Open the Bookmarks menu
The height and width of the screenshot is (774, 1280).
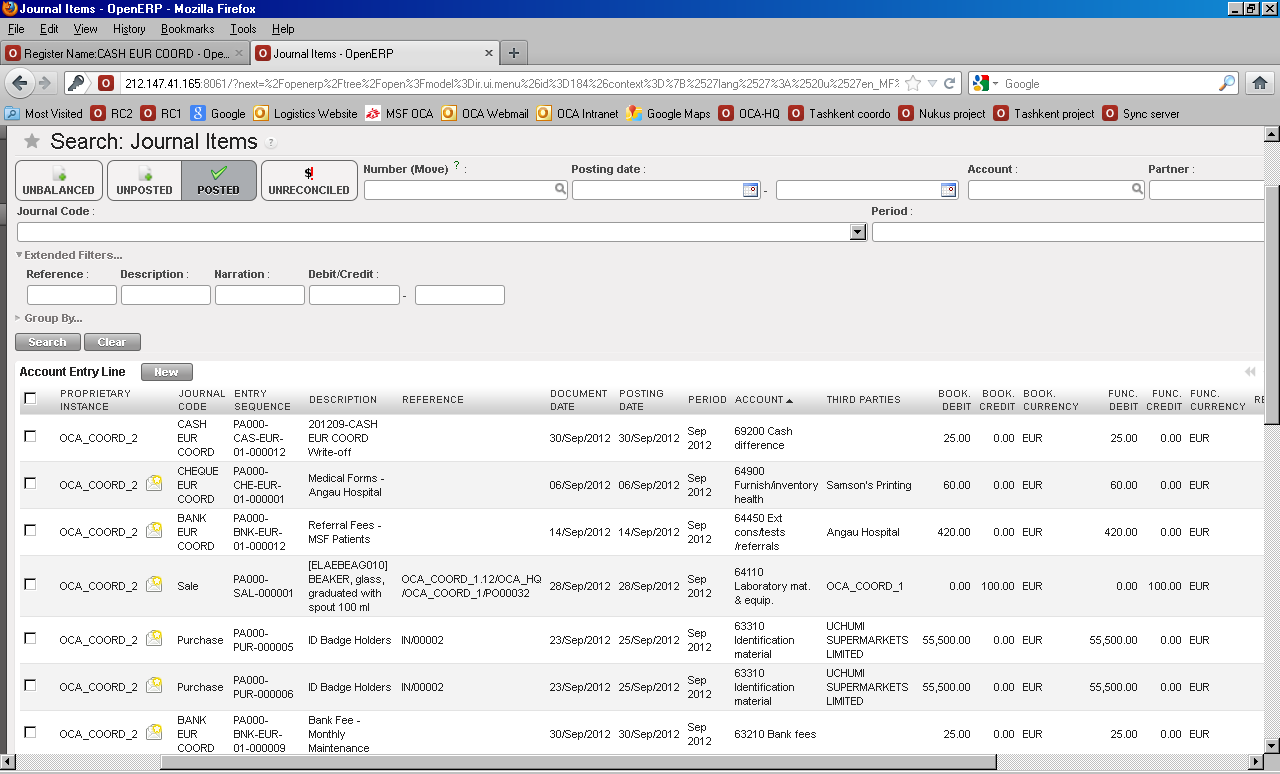187,29
